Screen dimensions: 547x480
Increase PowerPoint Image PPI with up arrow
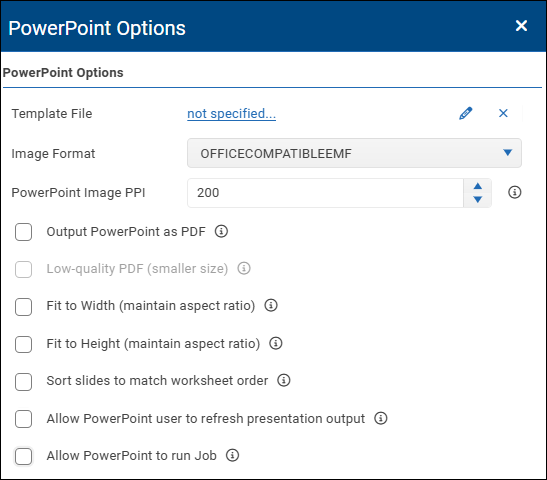click(478, 186)
